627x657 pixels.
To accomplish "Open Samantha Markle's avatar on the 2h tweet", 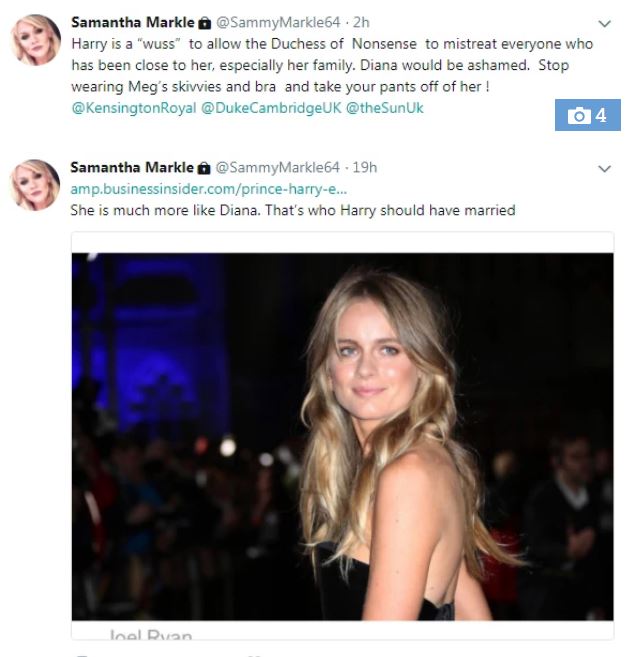I will coord(36,40).
